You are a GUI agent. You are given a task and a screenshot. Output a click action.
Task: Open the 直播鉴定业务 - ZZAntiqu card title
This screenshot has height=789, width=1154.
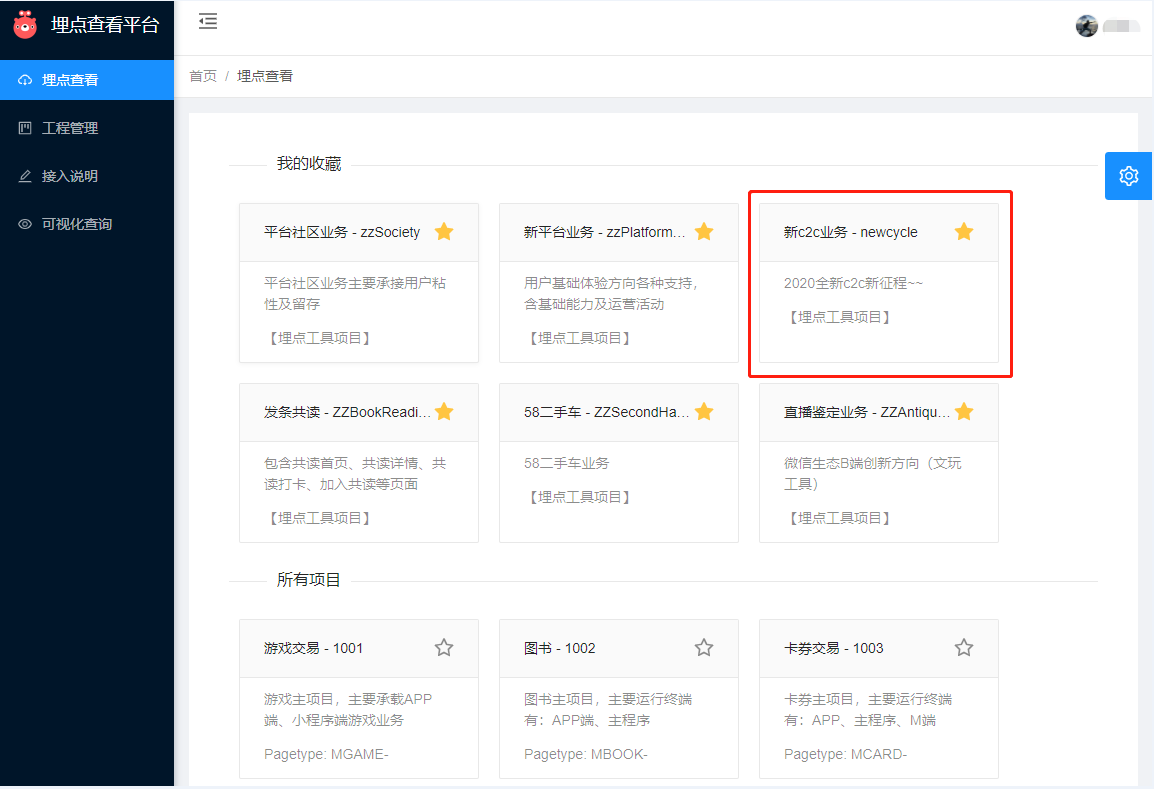coord(867,412)
